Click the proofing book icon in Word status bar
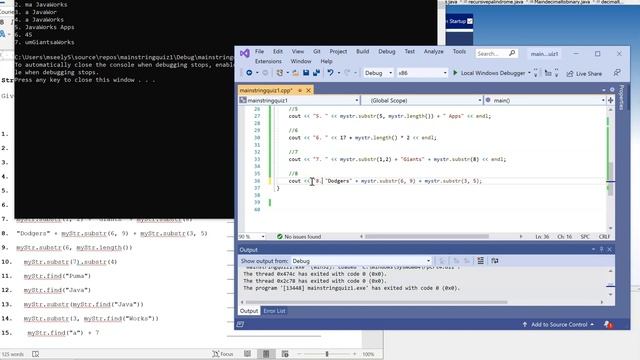 point(36,354)
